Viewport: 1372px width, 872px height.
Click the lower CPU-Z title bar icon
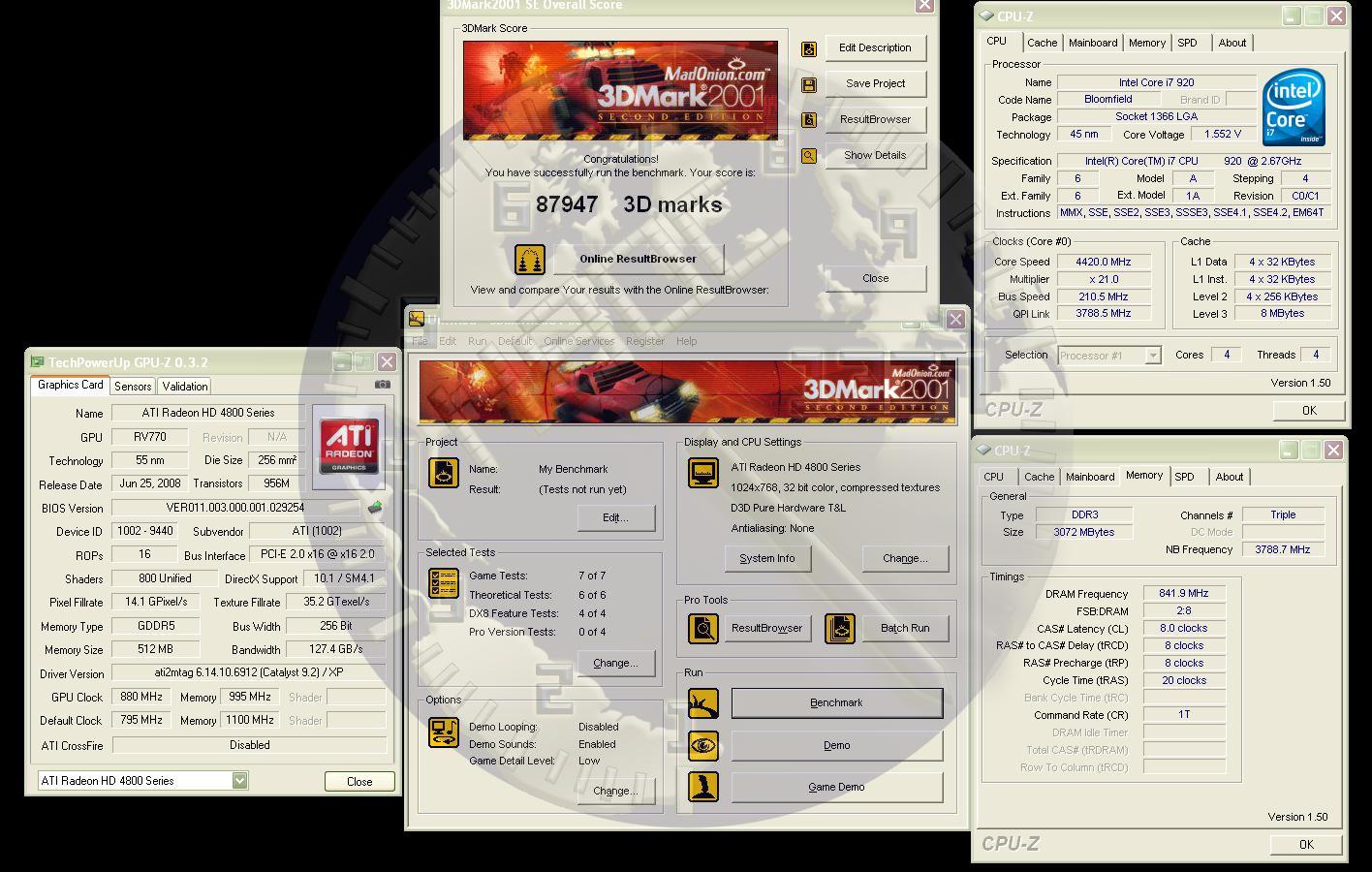click(x=983, y=451)
